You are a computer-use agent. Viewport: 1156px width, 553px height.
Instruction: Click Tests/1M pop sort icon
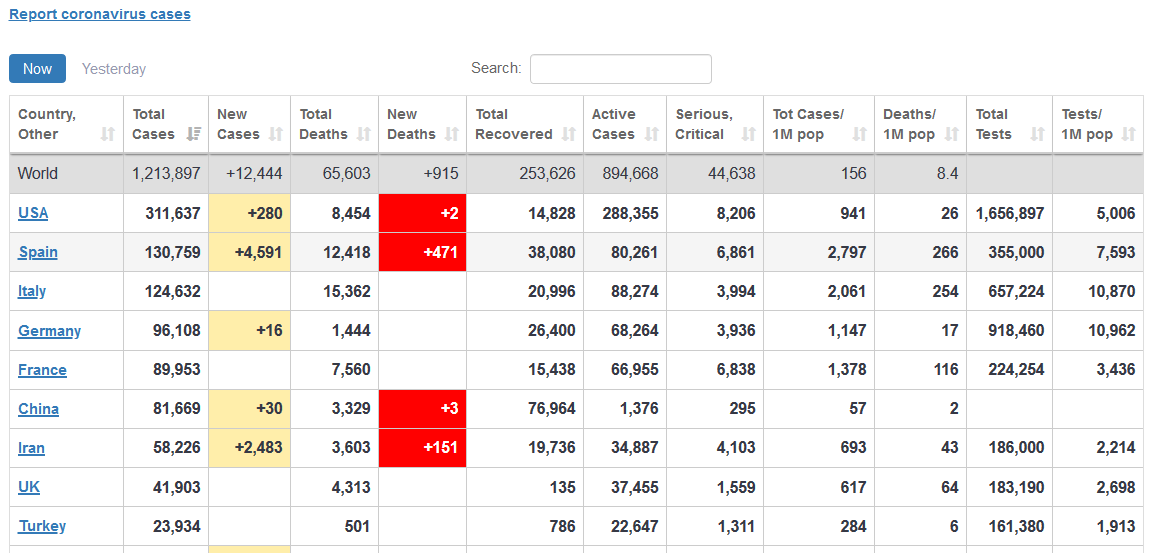[x=1129, y=134]
